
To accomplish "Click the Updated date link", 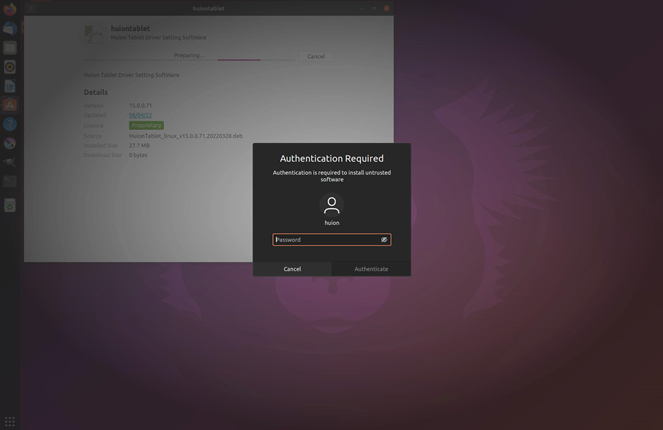I will [138, 115].
